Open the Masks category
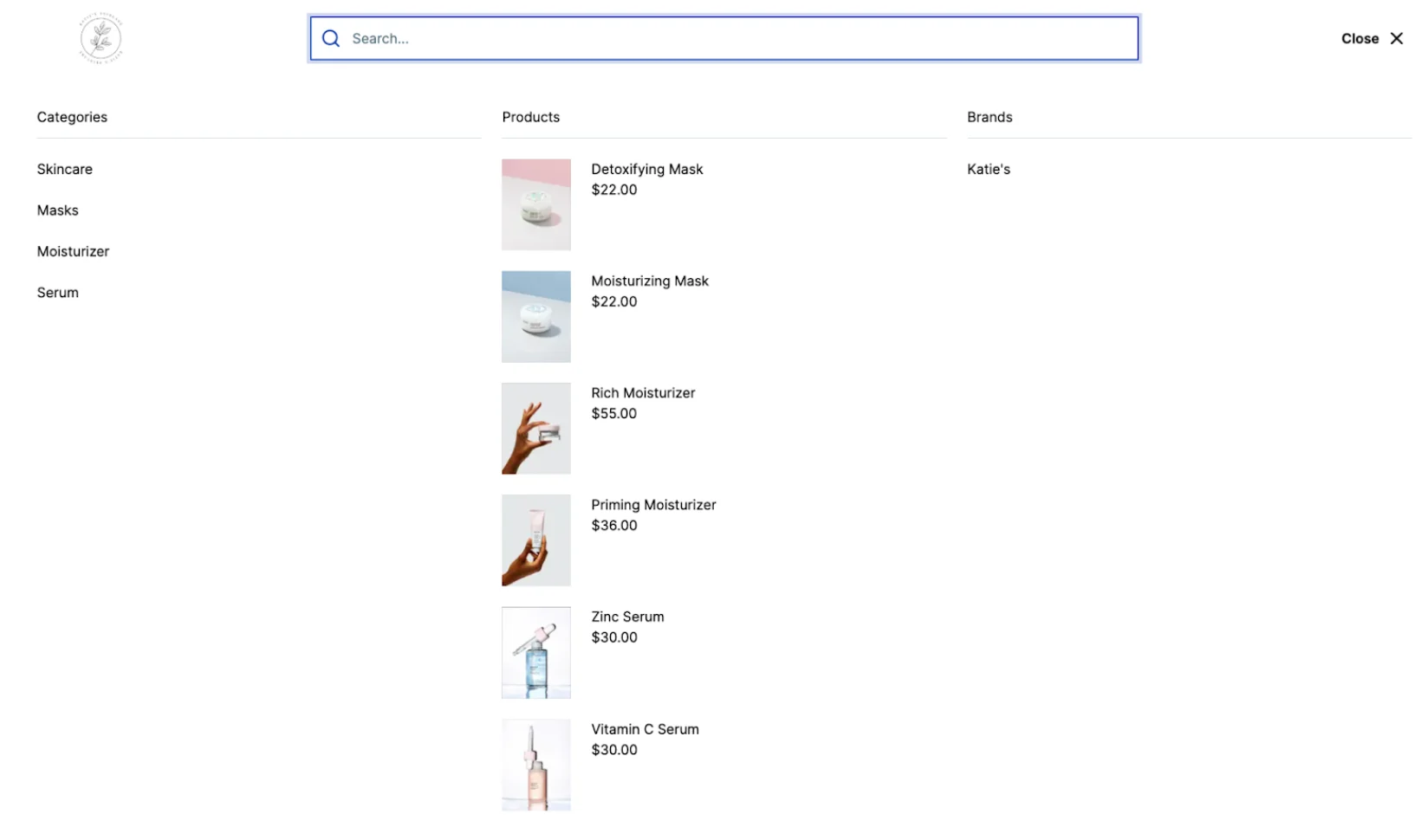The image size is (1421, 840). [x=58, y=210]
